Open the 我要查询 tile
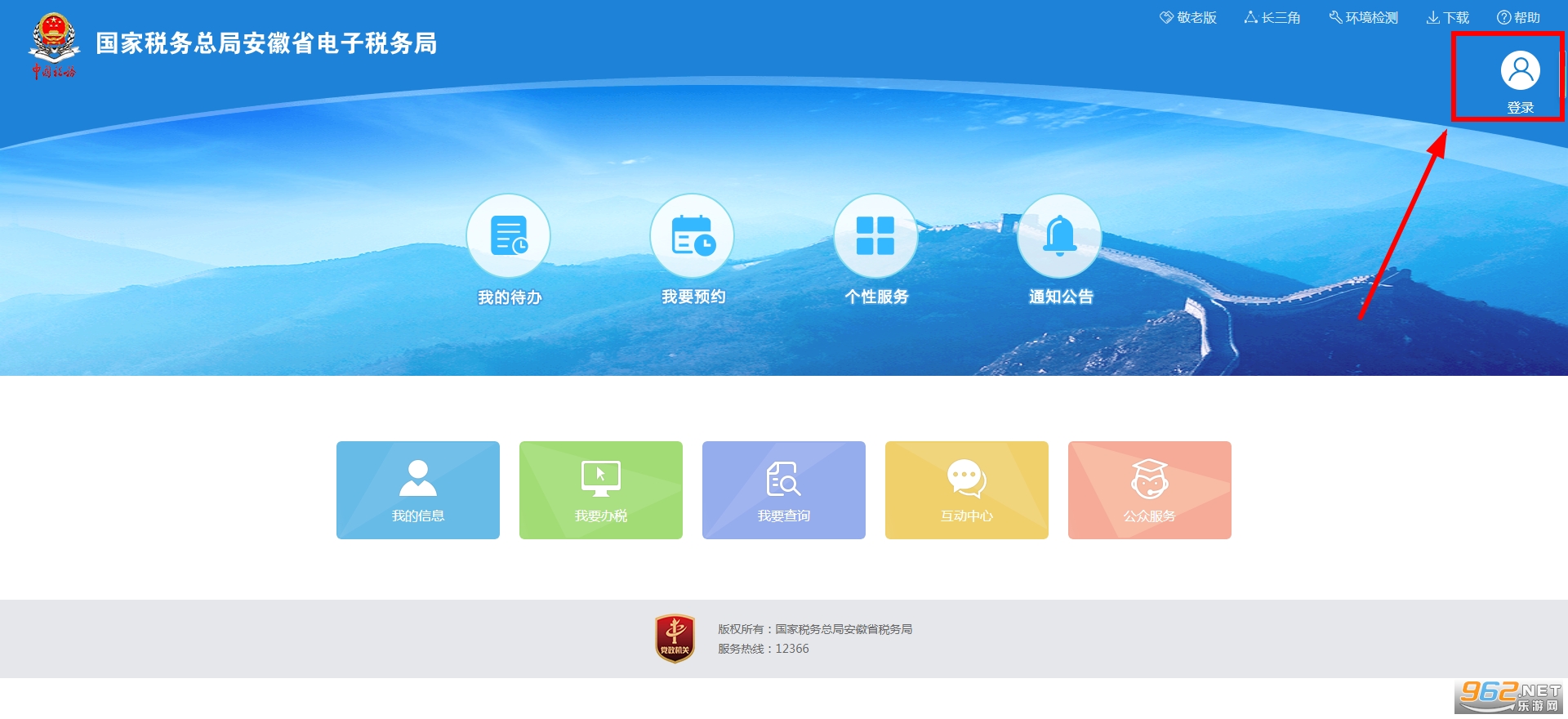 pos(784,490)
